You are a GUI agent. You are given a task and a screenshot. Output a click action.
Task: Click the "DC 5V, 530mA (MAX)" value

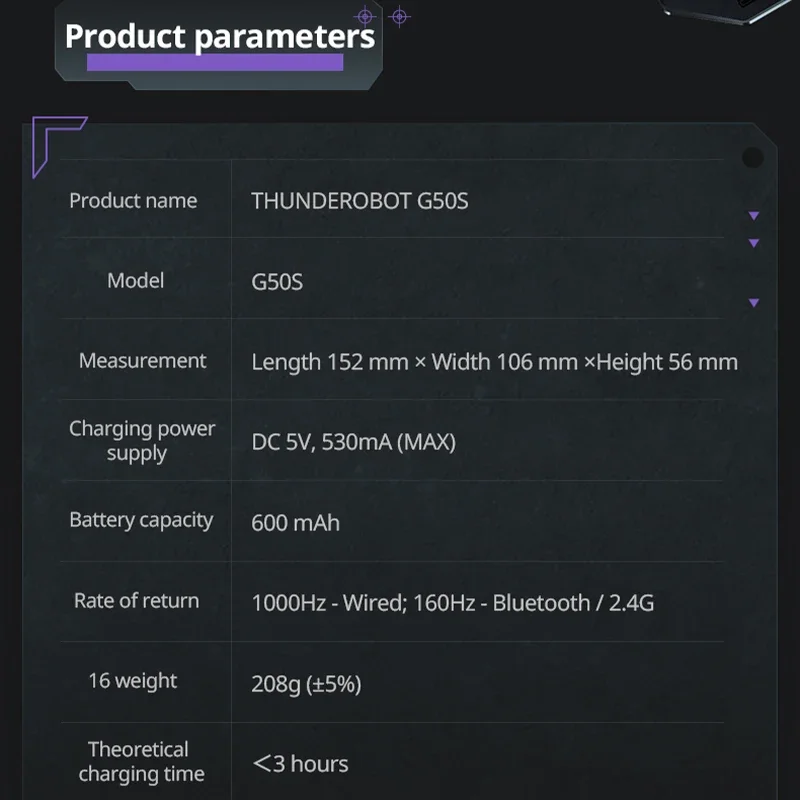coord(353,442)
